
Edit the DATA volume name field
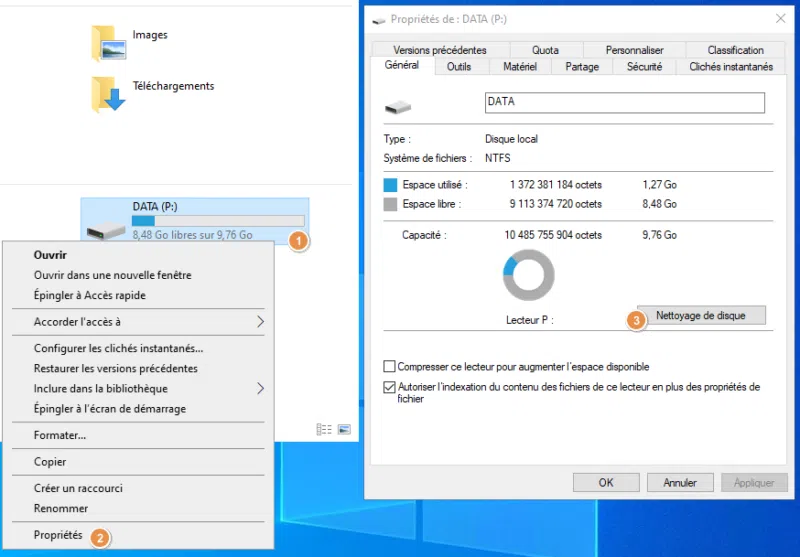[x=624, y=103]
